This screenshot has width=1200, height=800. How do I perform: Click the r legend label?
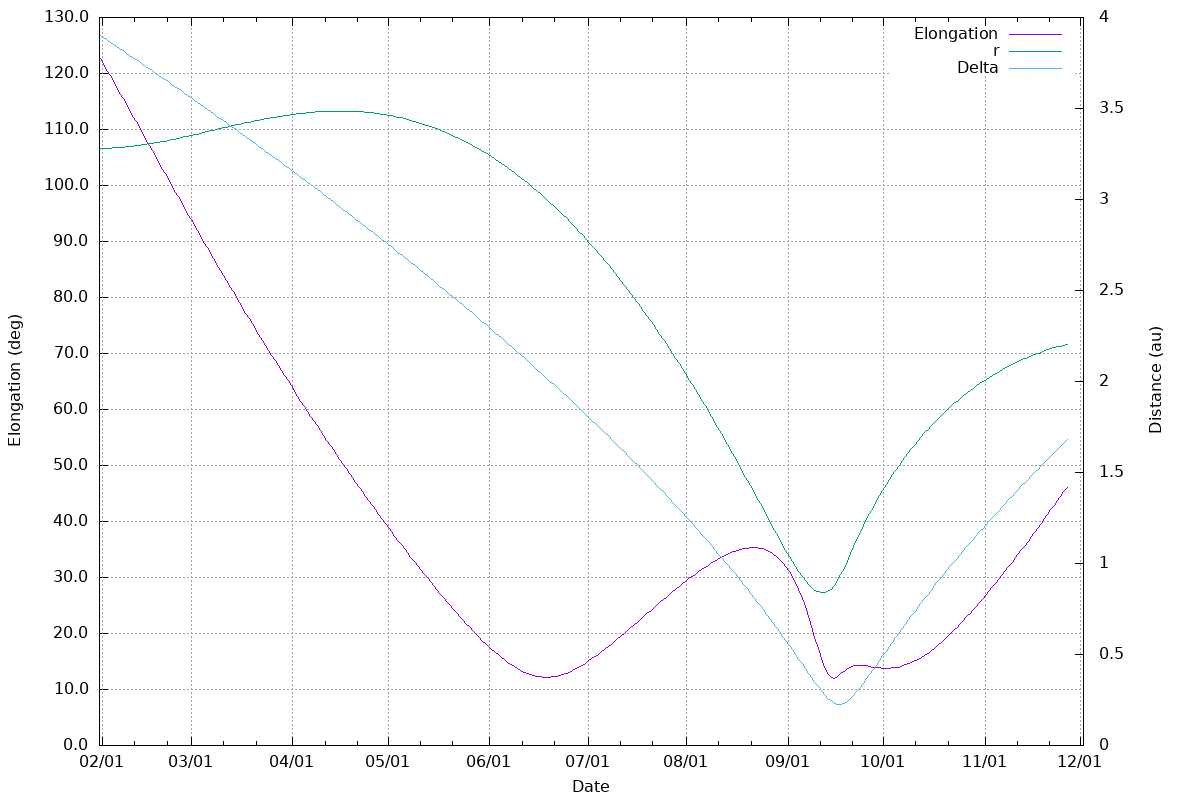tap(995, 51)
